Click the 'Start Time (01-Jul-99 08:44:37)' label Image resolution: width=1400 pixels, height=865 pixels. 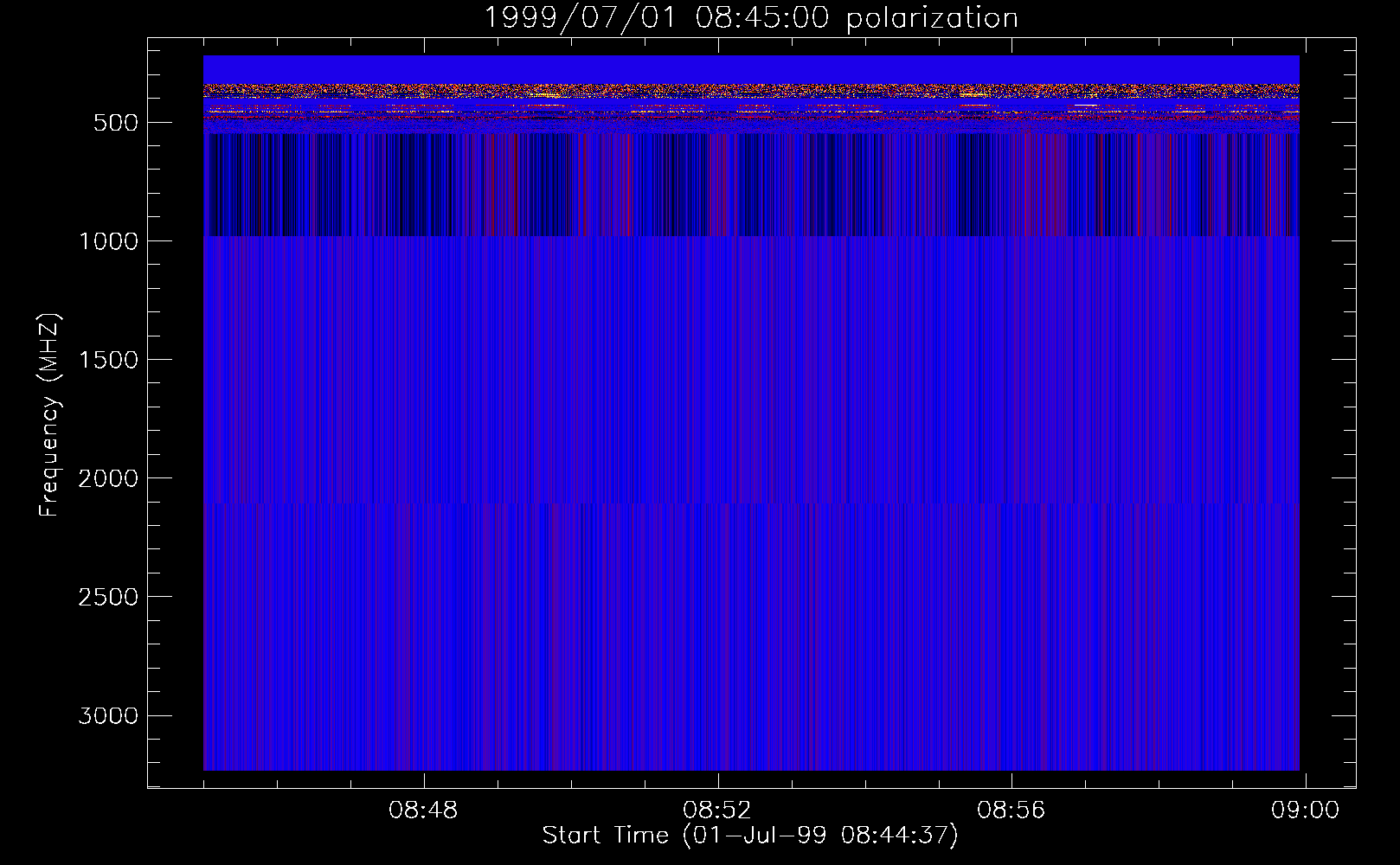[x=750, y=836]
